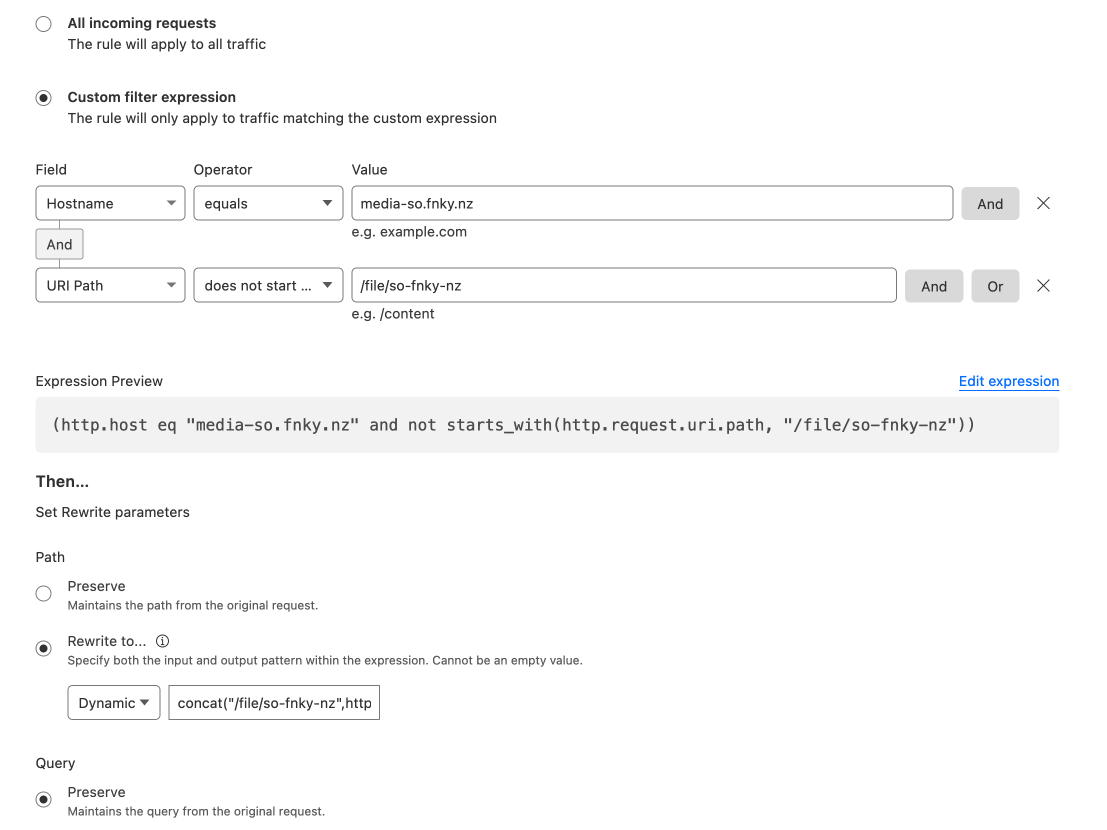Select Preserve under the Query section
This screenshot has width=1107, height=830.
pos(43,800)
